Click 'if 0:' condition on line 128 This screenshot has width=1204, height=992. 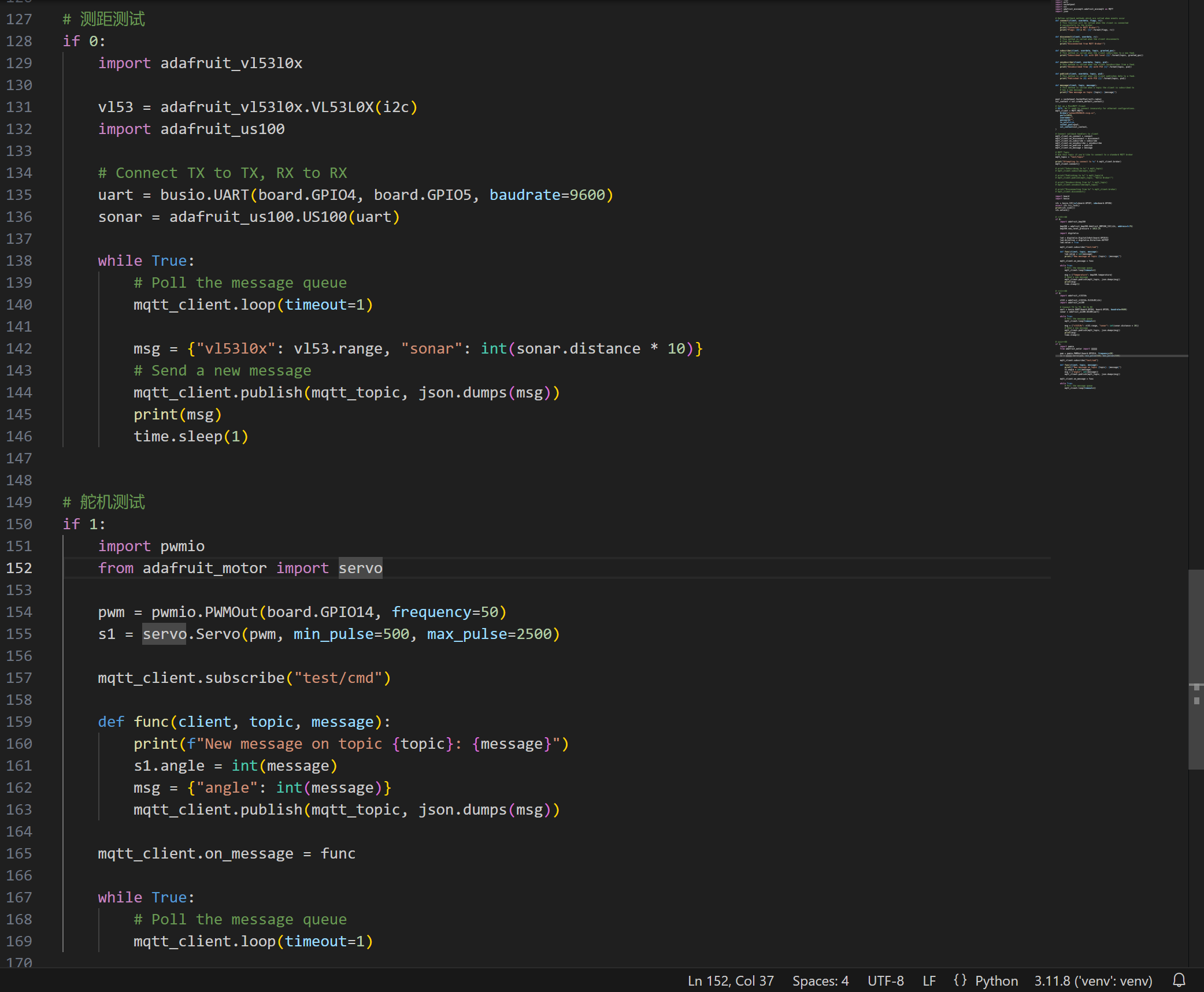coord(84,41)
